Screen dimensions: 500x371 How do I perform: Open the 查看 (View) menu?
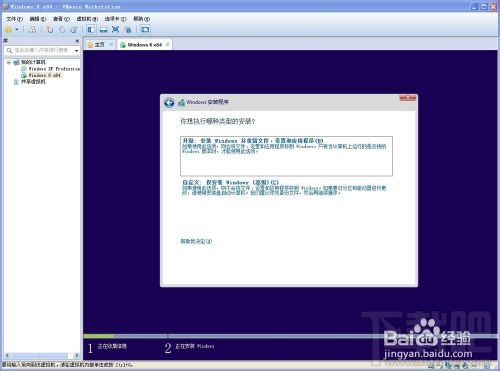tap(61, 19)
